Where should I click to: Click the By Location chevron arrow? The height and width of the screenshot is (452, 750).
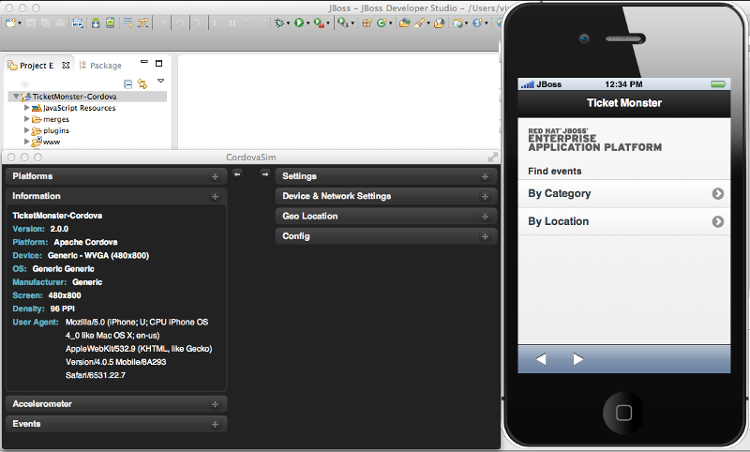717,221
